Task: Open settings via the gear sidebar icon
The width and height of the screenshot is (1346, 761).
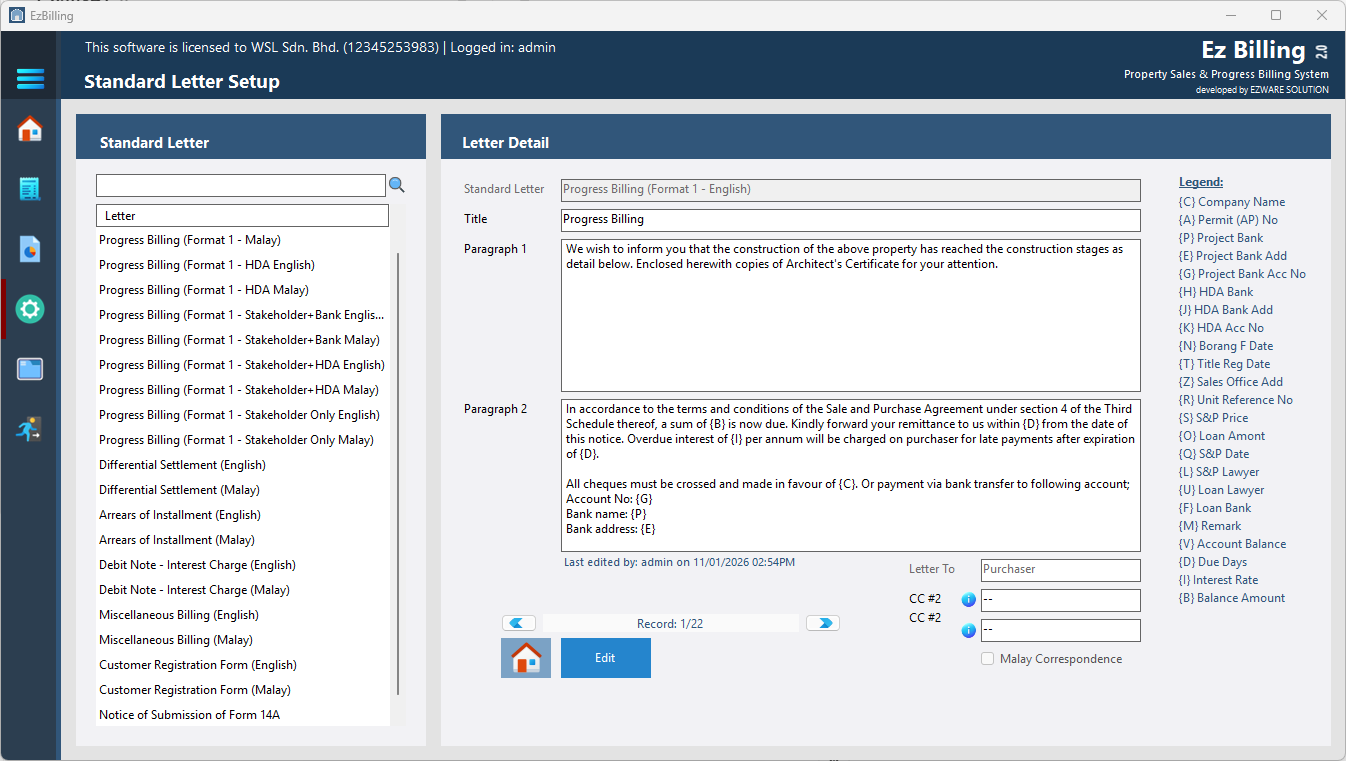Action: tap(30, 309)
